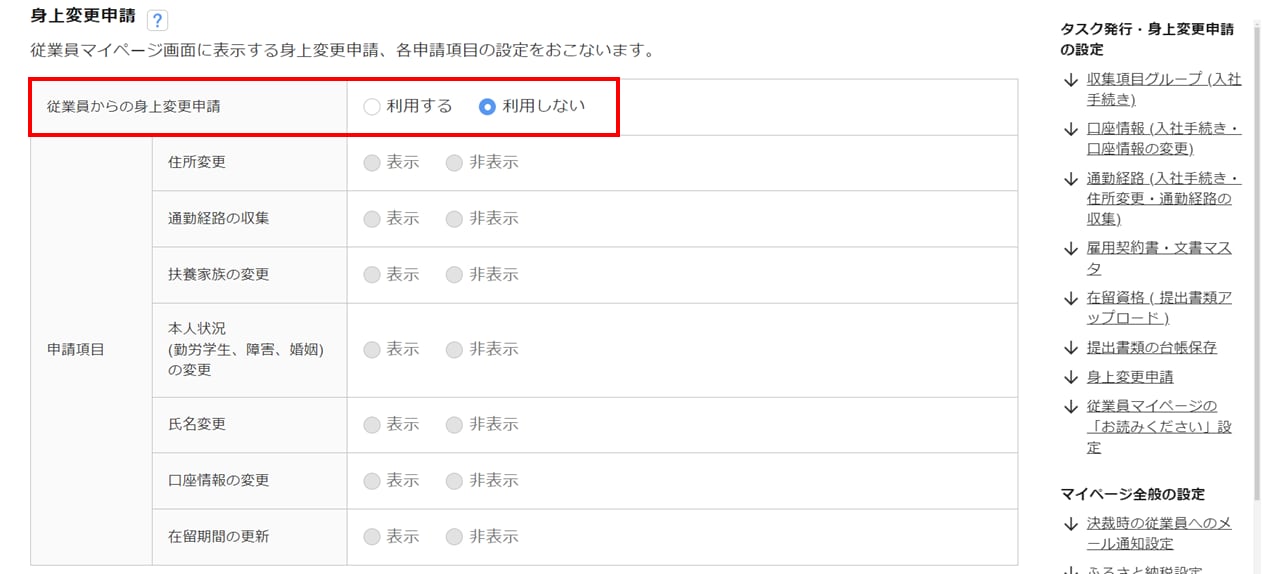Select 利用する for 従業員からの身上変更申請
This screenshot has height=574, width=1280.
[x=372, y=106]
